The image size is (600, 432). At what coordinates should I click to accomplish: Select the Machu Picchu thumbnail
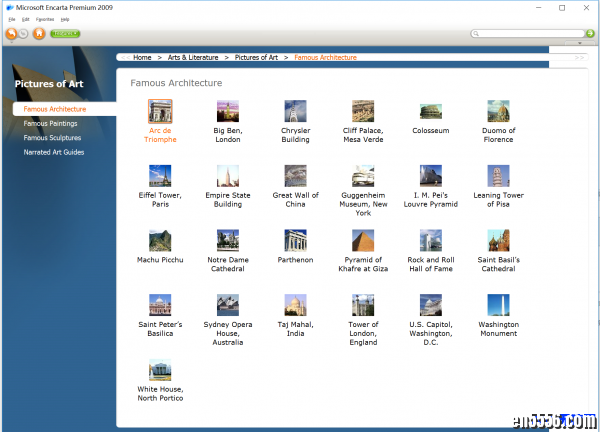tap(160, 241)
